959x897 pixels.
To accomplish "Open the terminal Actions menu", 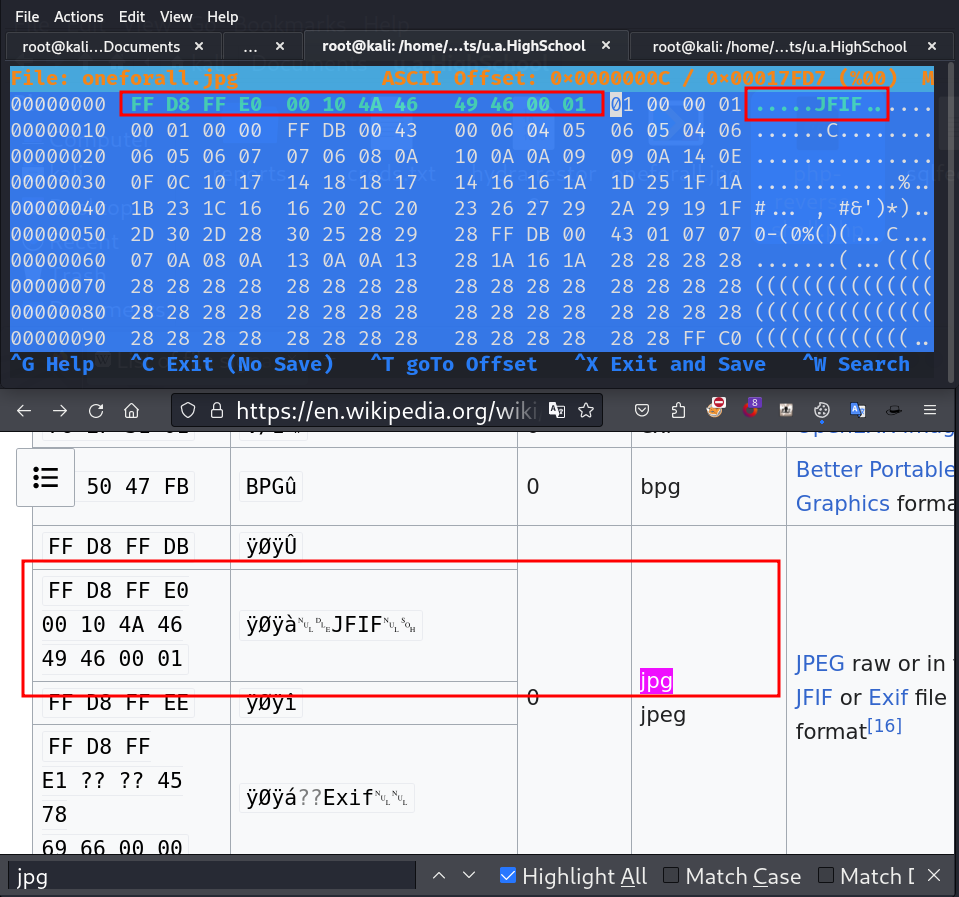I will coord(78,17).
